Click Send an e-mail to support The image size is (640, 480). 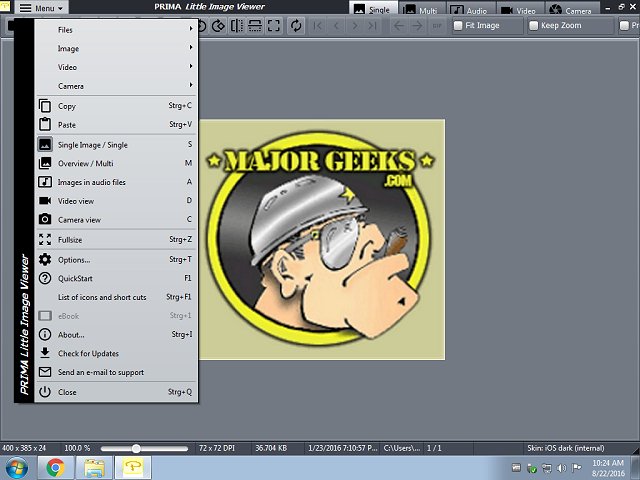point(100,372)
